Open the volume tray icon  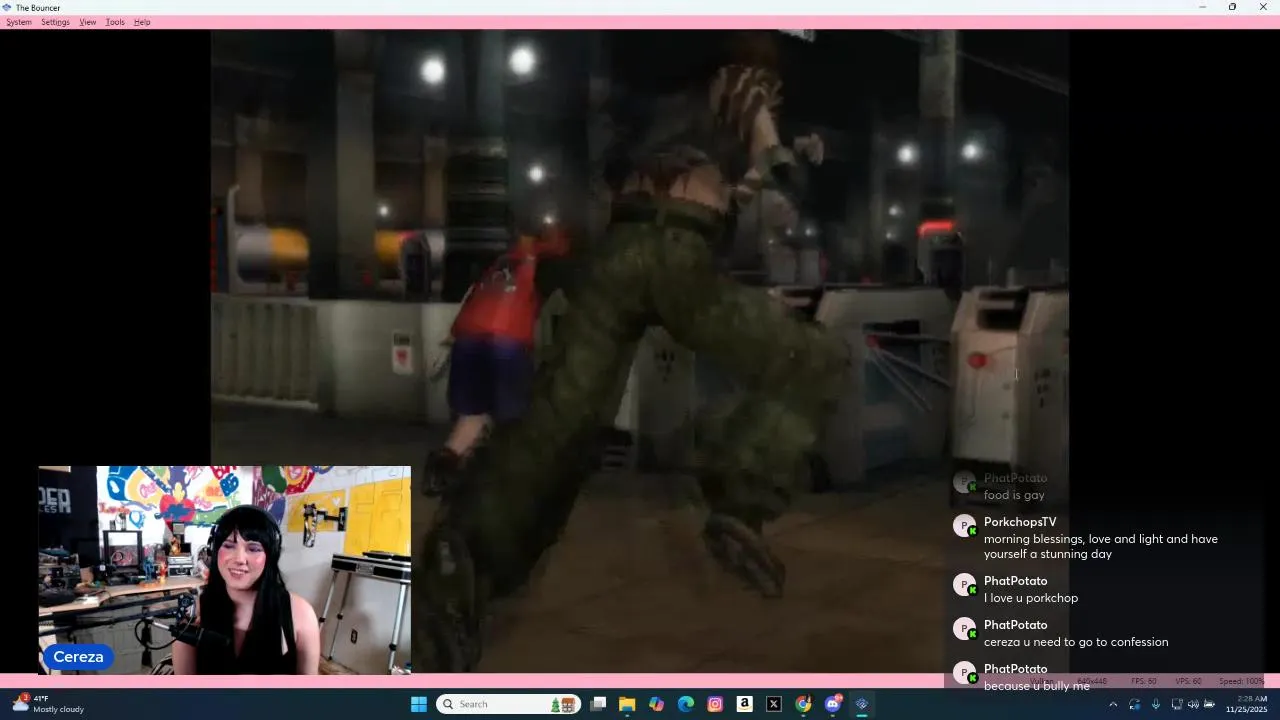(1193, 704)
